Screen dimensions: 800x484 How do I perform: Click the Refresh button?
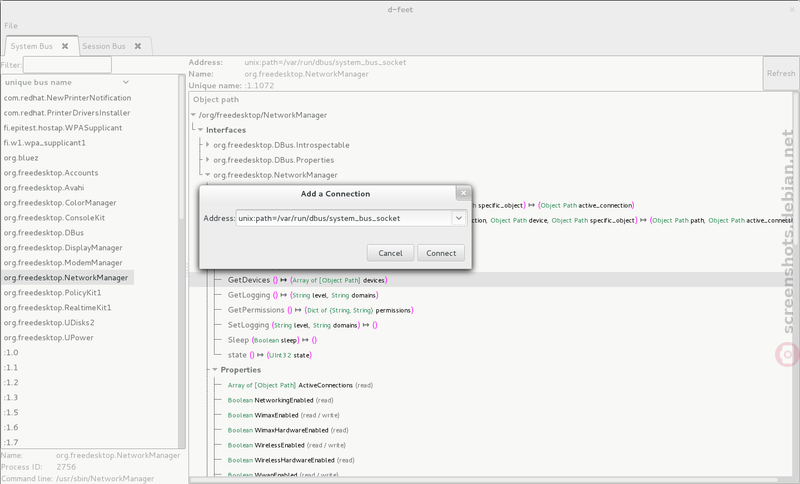point(781,73)
